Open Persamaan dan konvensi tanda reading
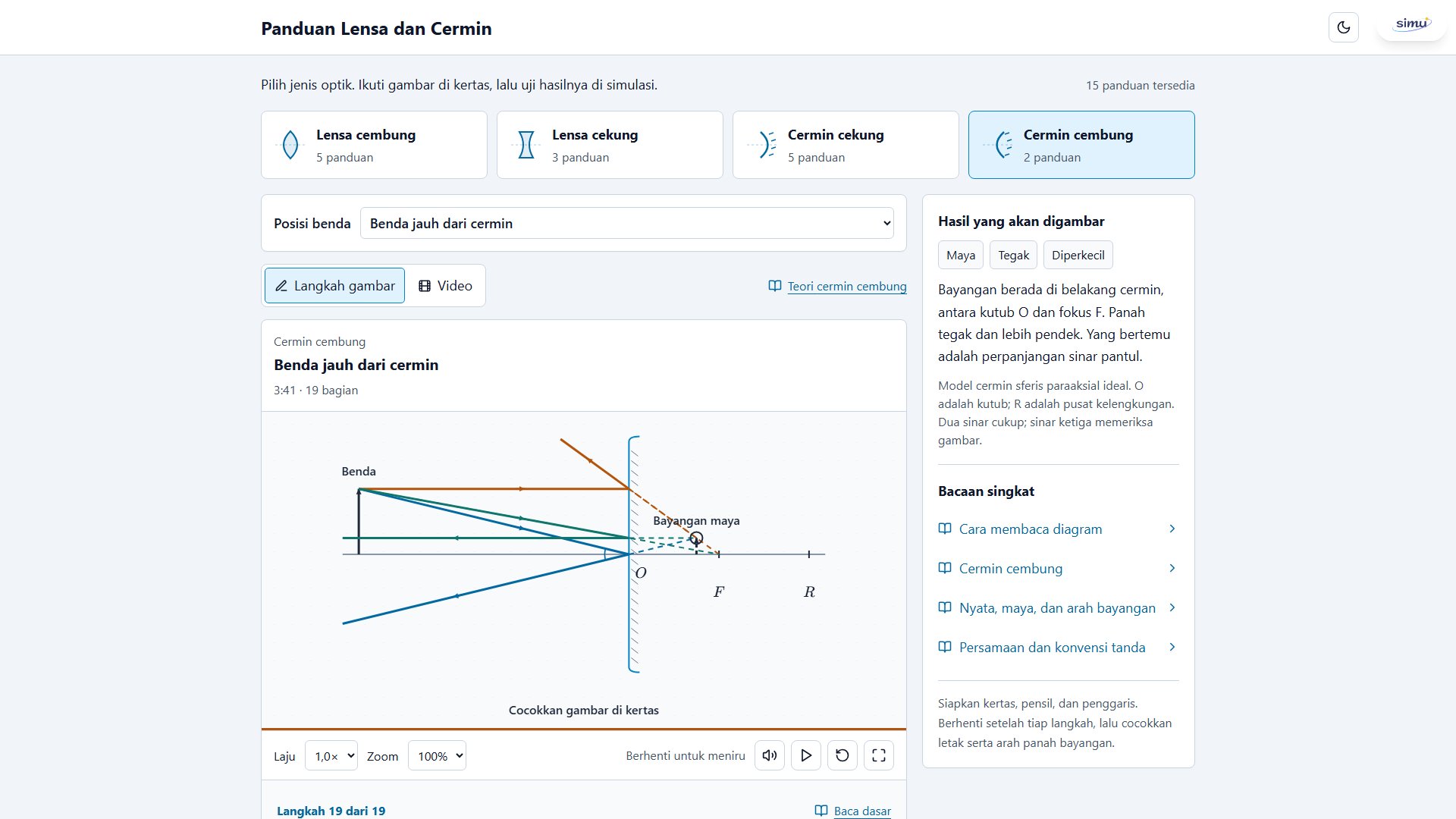 point(1058,647)
